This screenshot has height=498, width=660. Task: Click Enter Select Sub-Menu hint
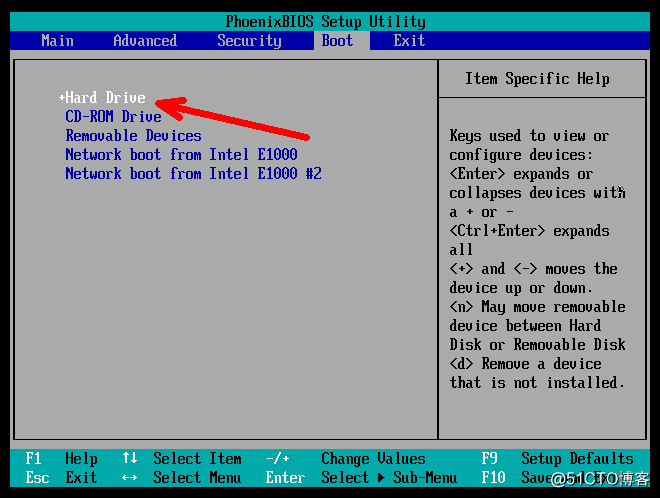pyautogui.click(x=362, y=477)
